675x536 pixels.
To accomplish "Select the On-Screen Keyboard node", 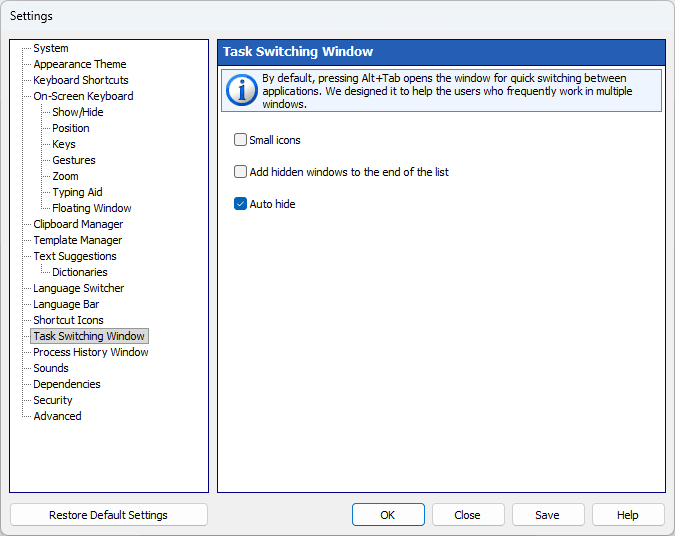I will [84, 96].
